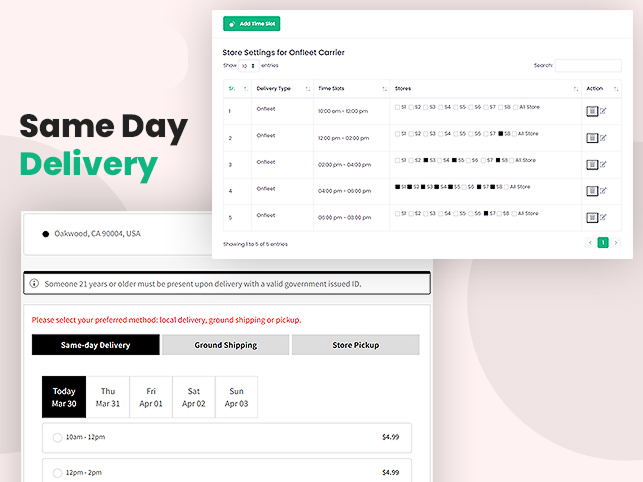
Task: Sort table by the Sr. column arrows
Action: click(246, 89)
